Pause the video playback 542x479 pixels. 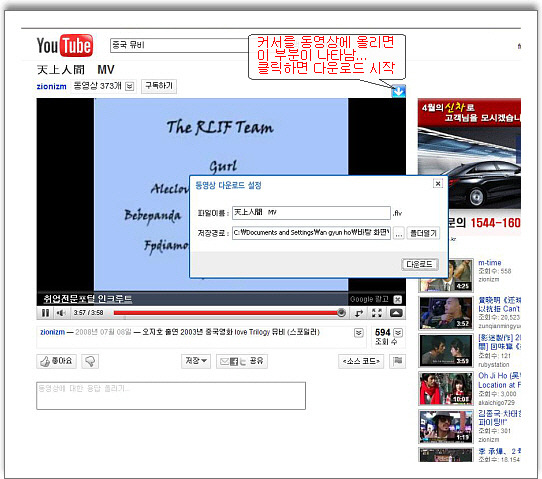coord(45,313)
